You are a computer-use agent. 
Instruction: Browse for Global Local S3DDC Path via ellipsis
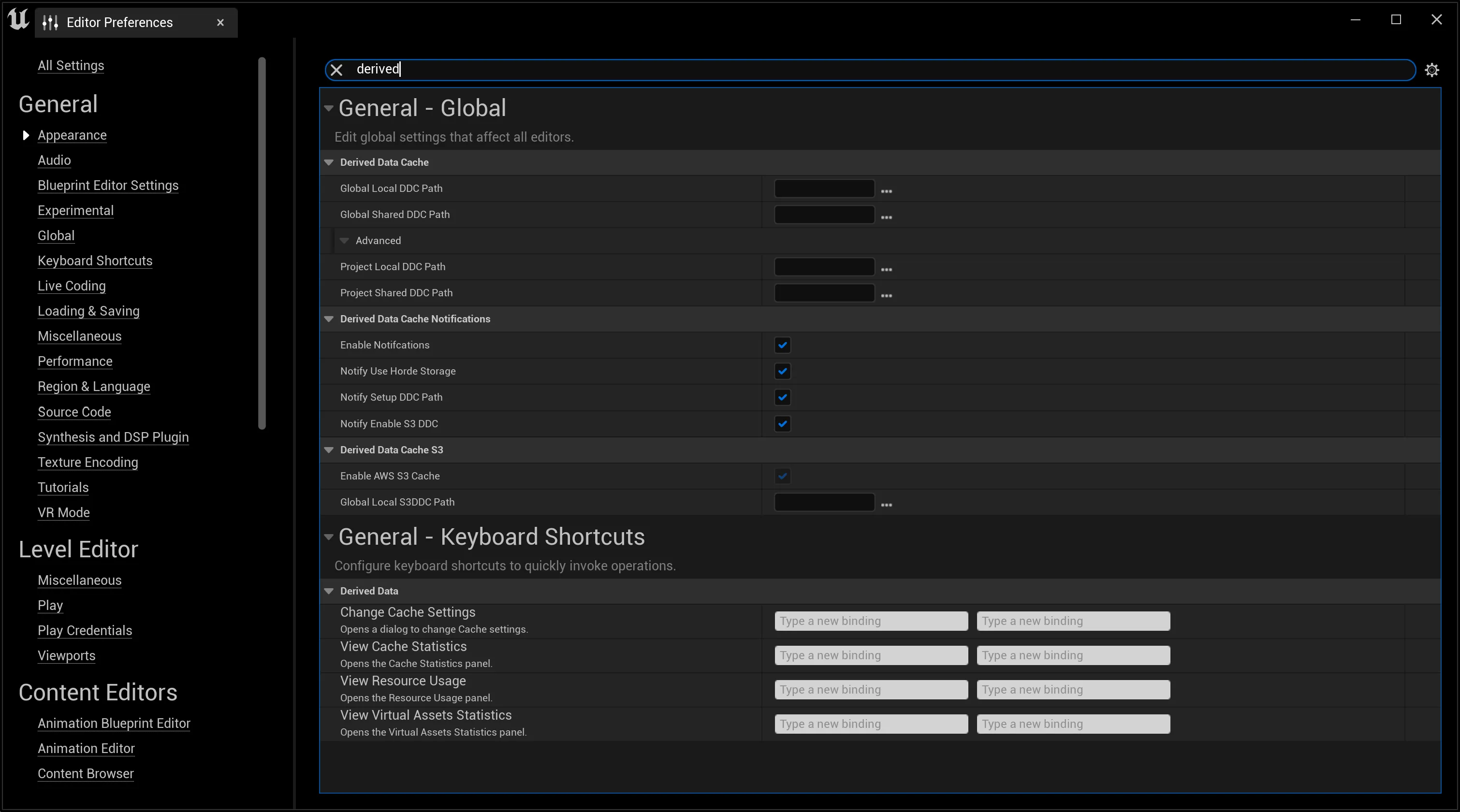(887, 505)
